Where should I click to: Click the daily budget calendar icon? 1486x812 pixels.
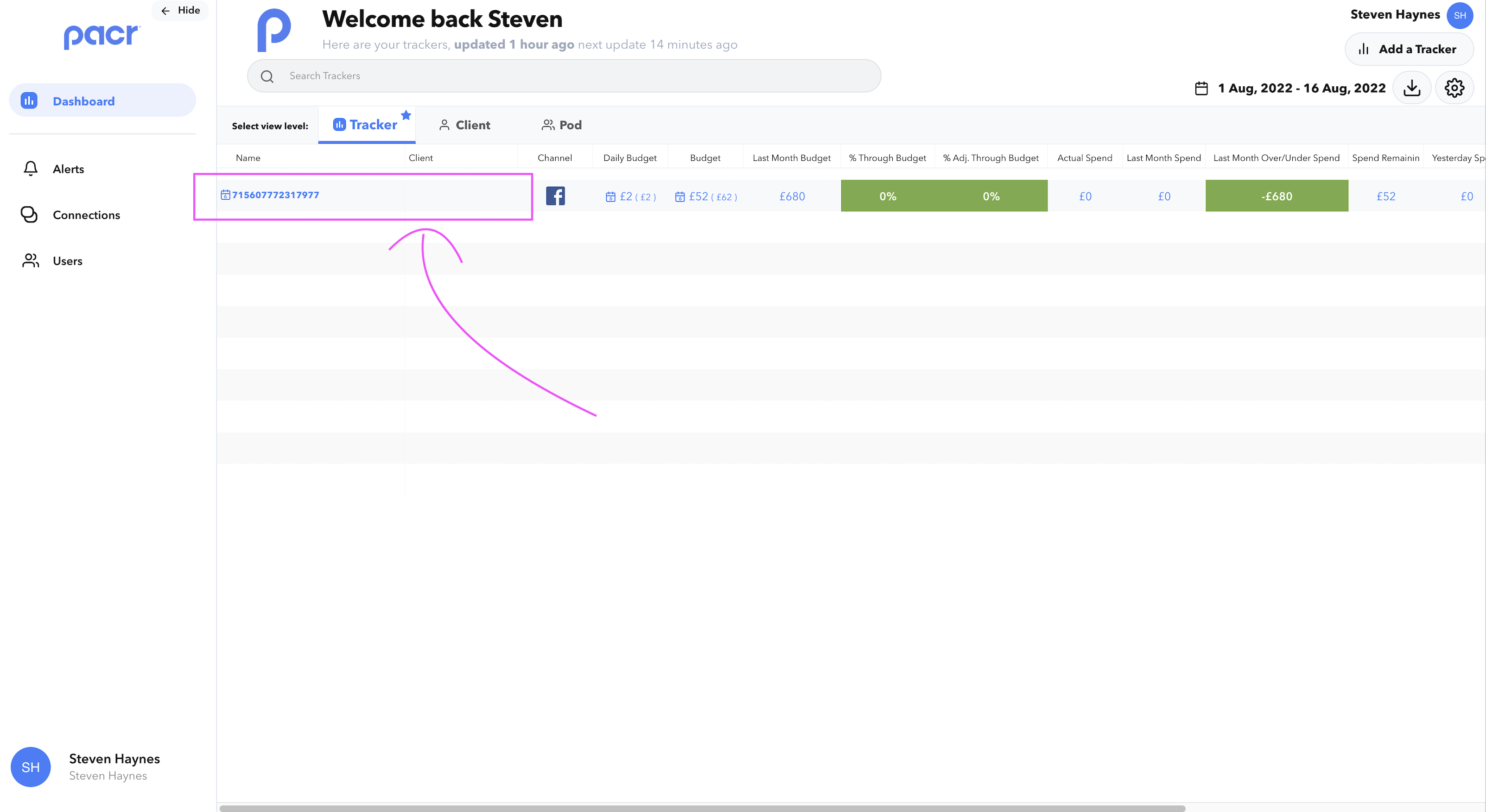(610, 197)
